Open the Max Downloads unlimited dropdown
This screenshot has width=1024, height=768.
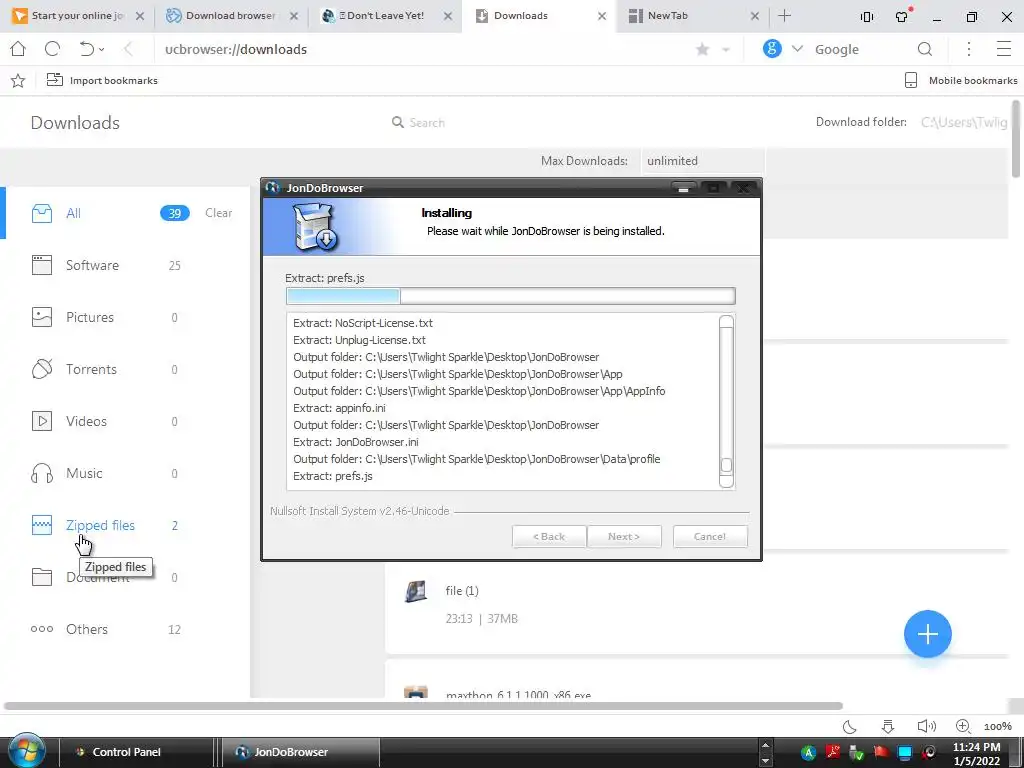pyautogui.click(x=703, y=161)
